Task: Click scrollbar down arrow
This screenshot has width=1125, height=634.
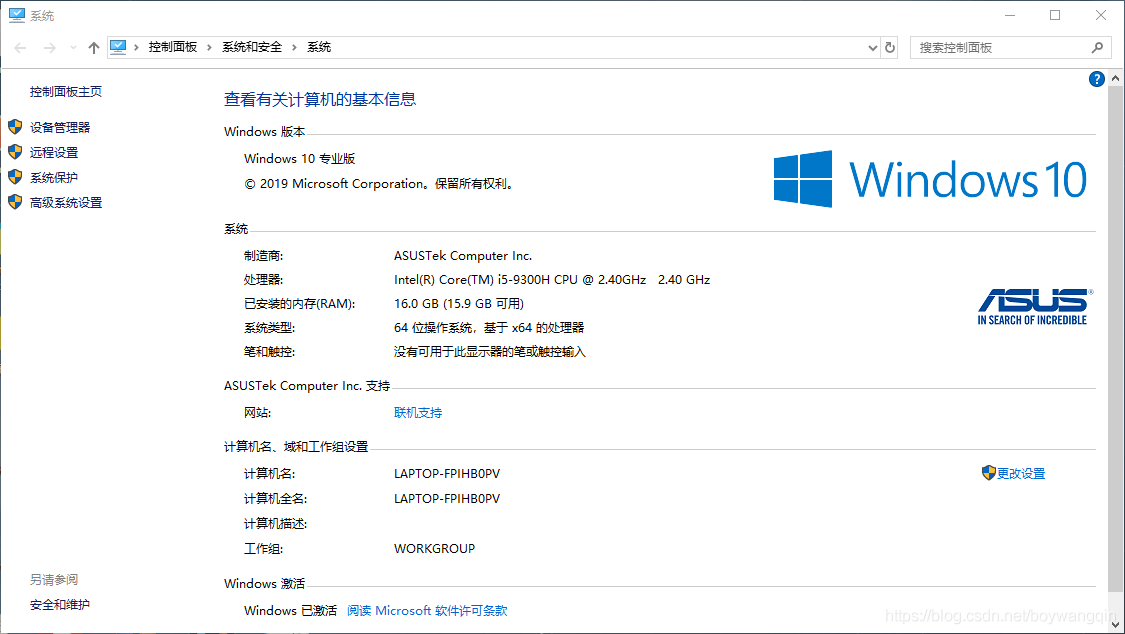Action: coord(1115,625)
